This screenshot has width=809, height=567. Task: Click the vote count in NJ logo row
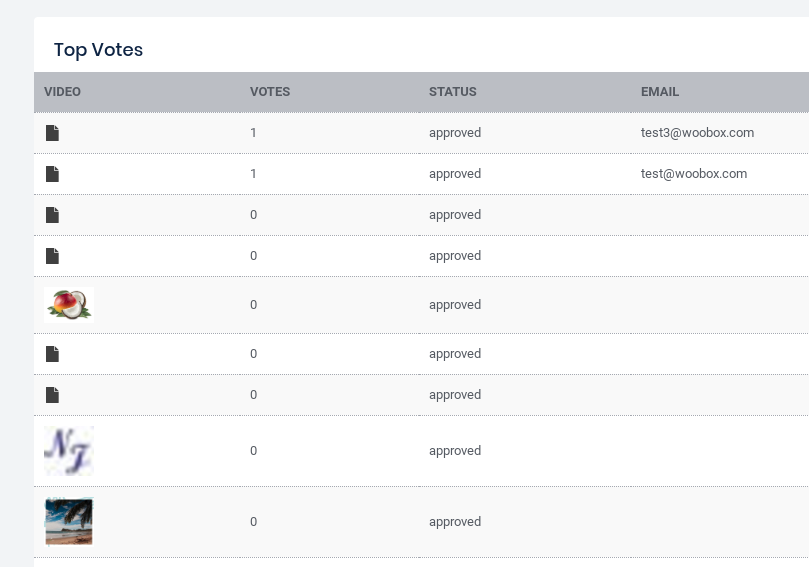tap(254, 451)
